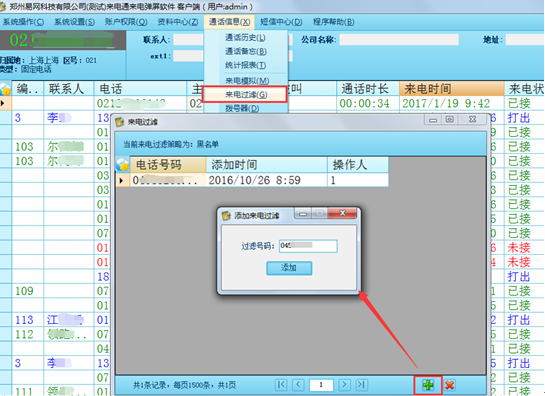Click the row number cell 113
The image size is (545, 396).
[x=27, y=320]
